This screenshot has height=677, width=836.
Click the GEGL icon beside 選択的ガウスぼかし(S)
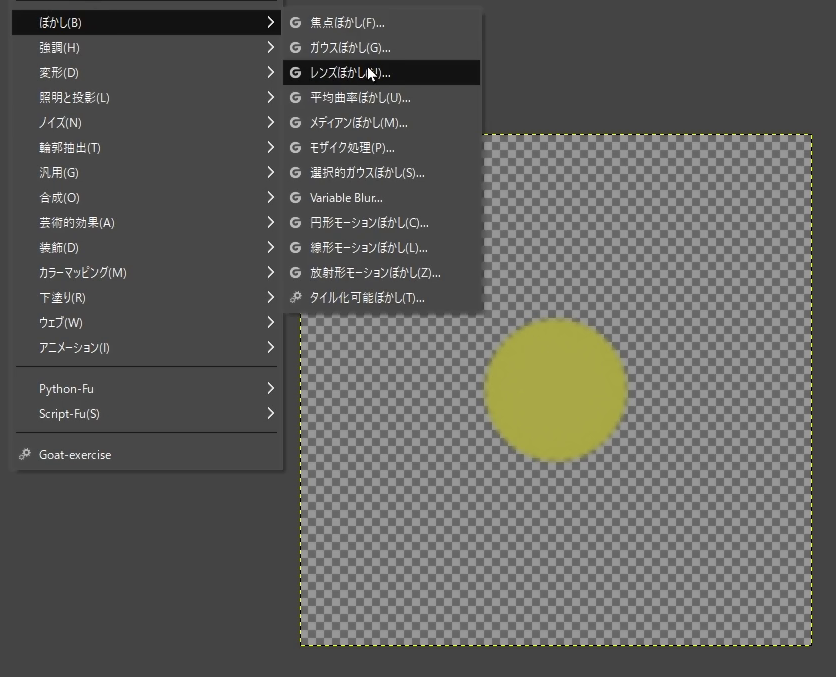click(x=295, y=173)
